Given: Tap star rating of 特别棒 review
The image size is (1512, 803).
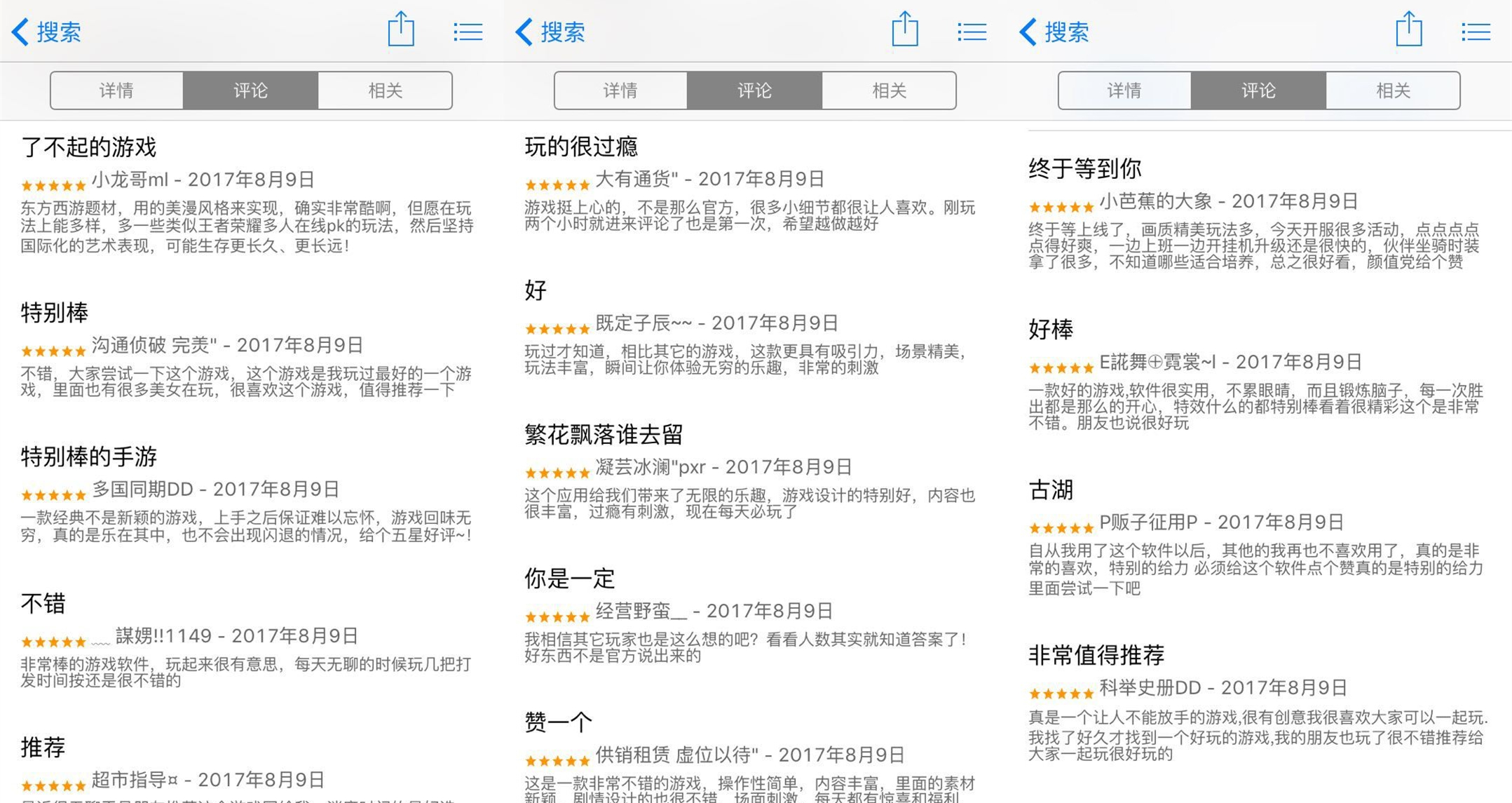Looking at the screenshot, I should point(53,351).
